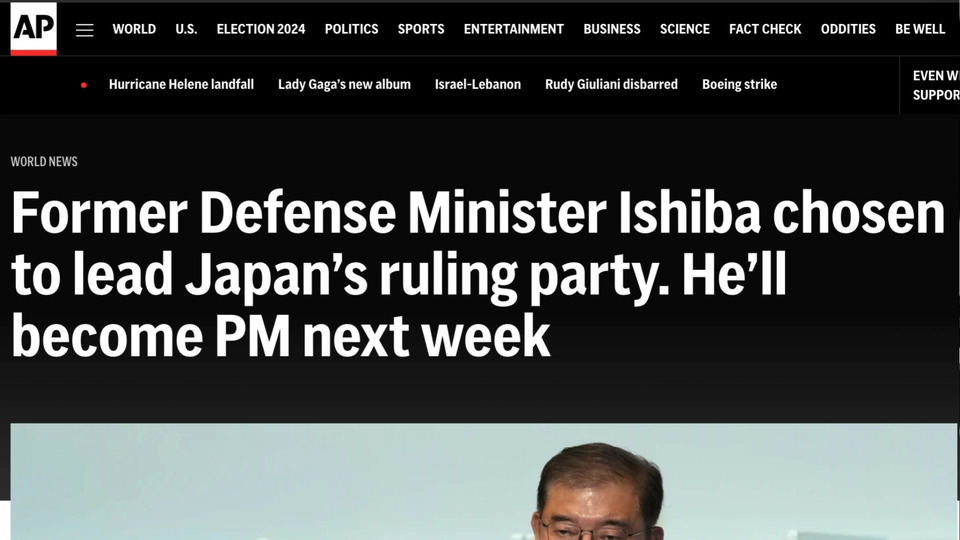Open Hurricane Helene landfall trending topic
The height and width of the screenshot is (540, 960).
(181, 84)
